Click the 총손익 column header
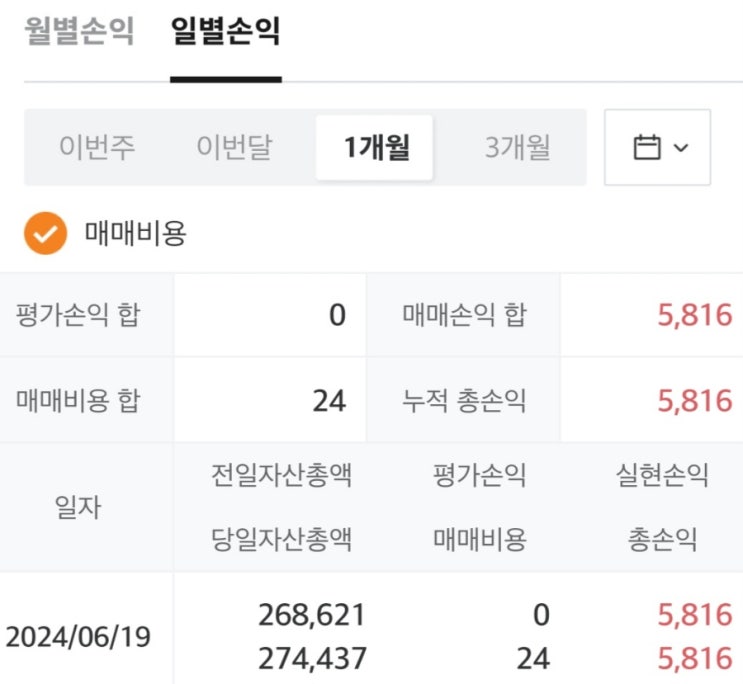The height and width of the screenshot is (684, 743). (662, 540)
